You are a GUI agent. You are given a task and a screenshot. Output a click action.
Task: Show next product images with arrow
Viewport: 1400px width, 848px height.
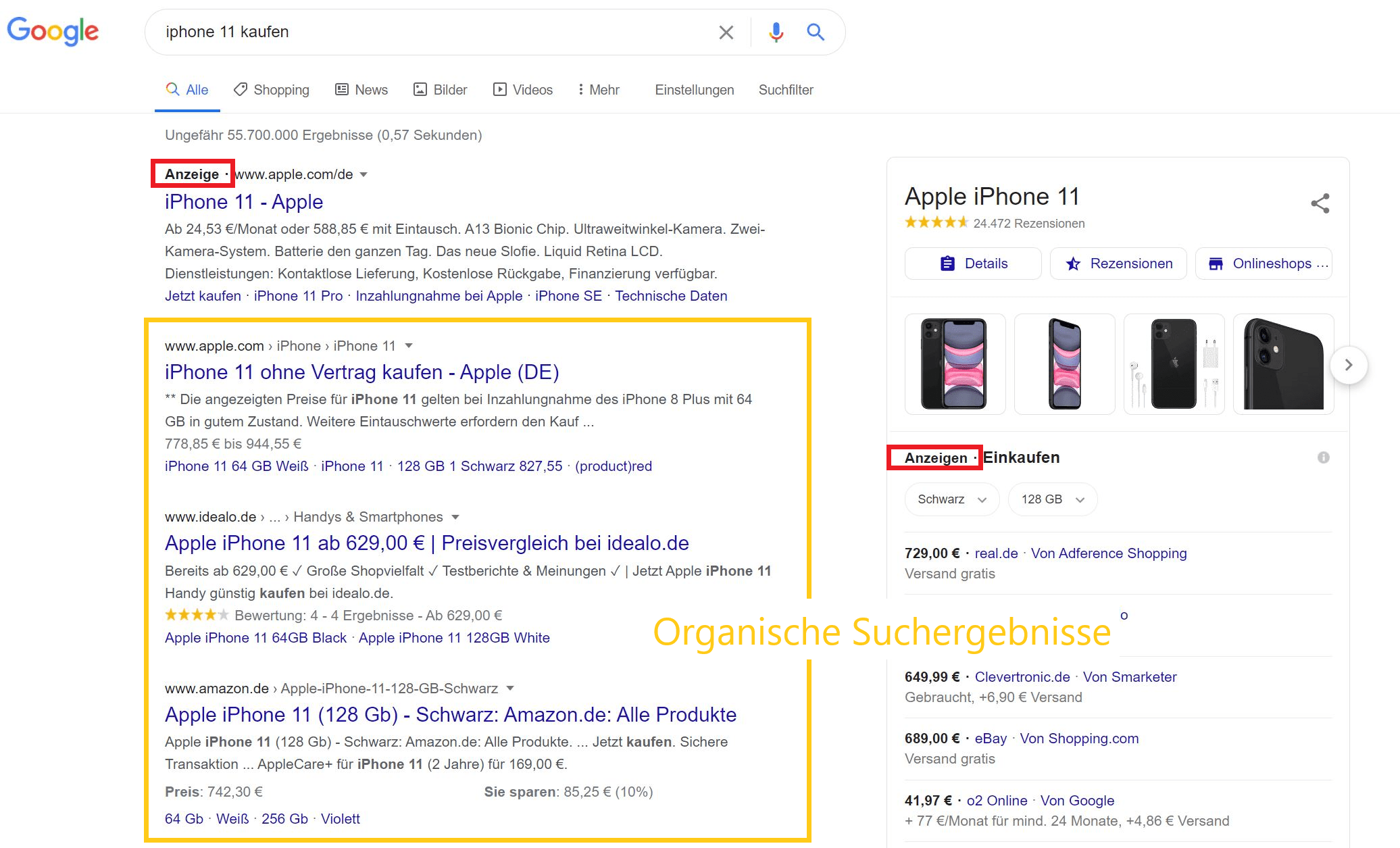click(x=1349, y=365)
